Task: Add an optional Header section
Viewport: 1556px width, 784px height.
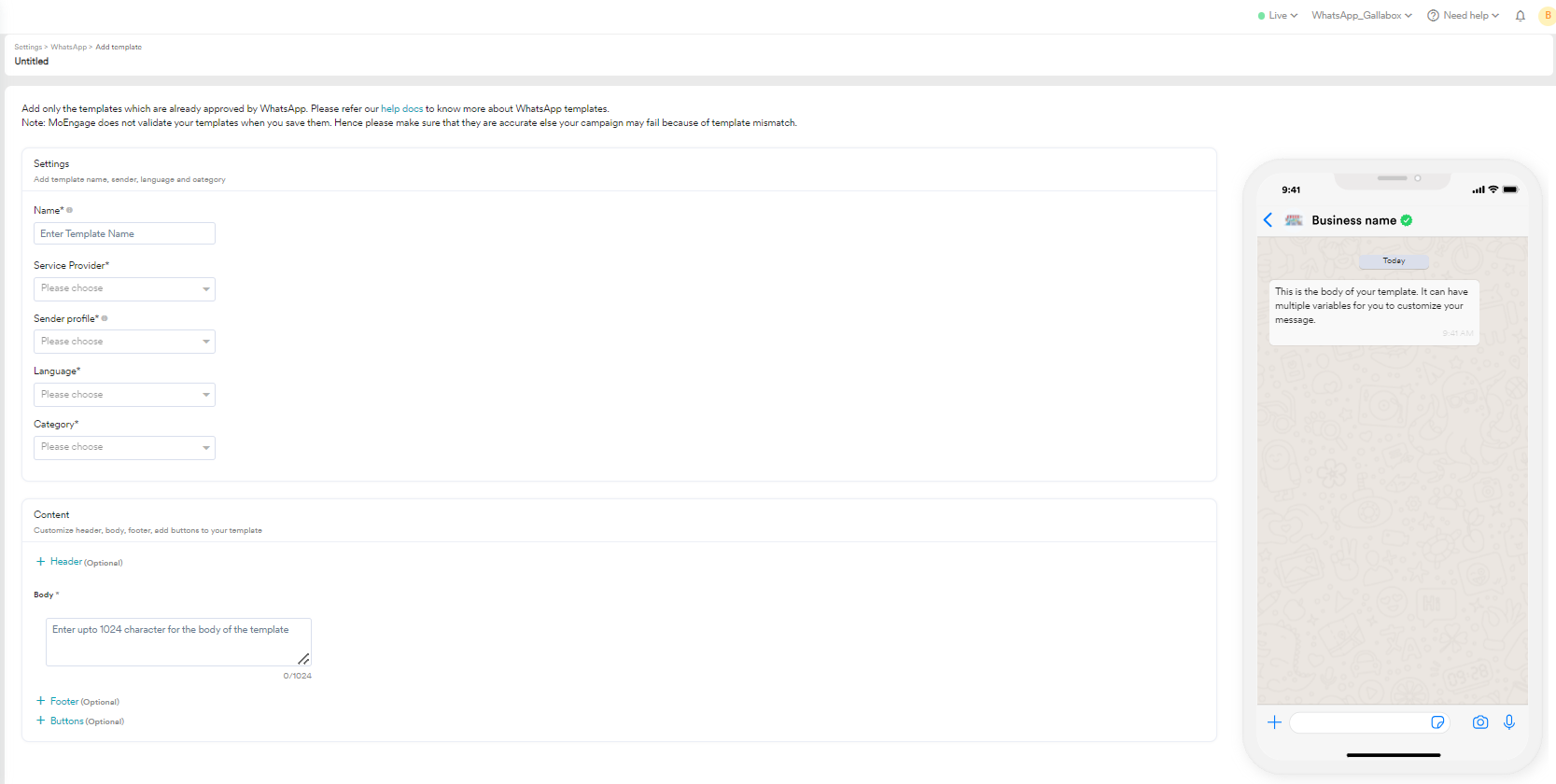Action: point(65,562)
